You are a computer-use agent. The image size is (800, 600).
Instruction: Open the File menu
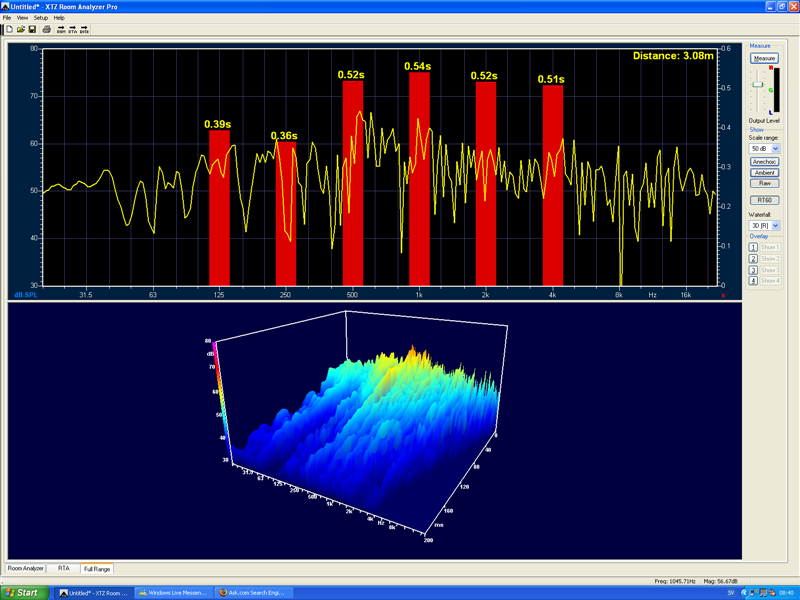tap(7, 17)
